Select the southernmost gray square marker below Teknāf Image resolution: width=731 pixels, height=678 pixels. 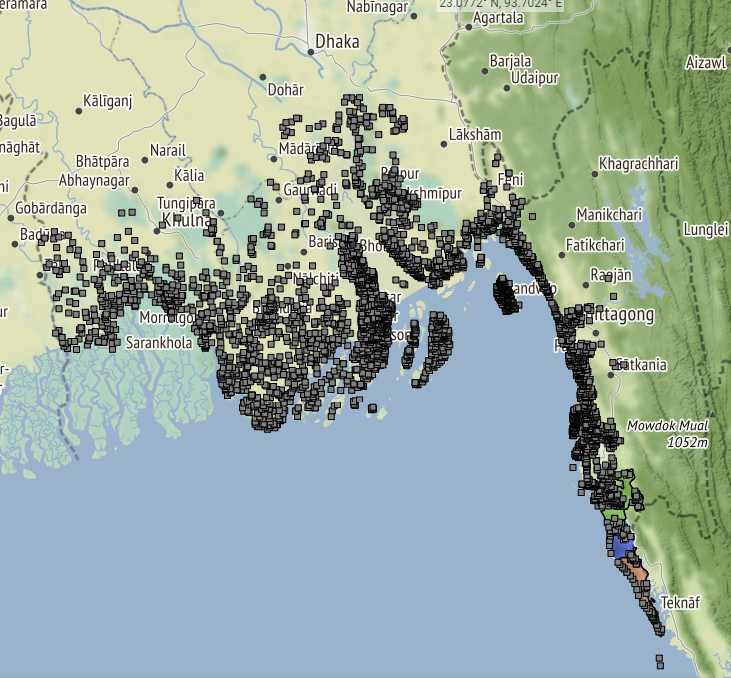pos(660,663)
